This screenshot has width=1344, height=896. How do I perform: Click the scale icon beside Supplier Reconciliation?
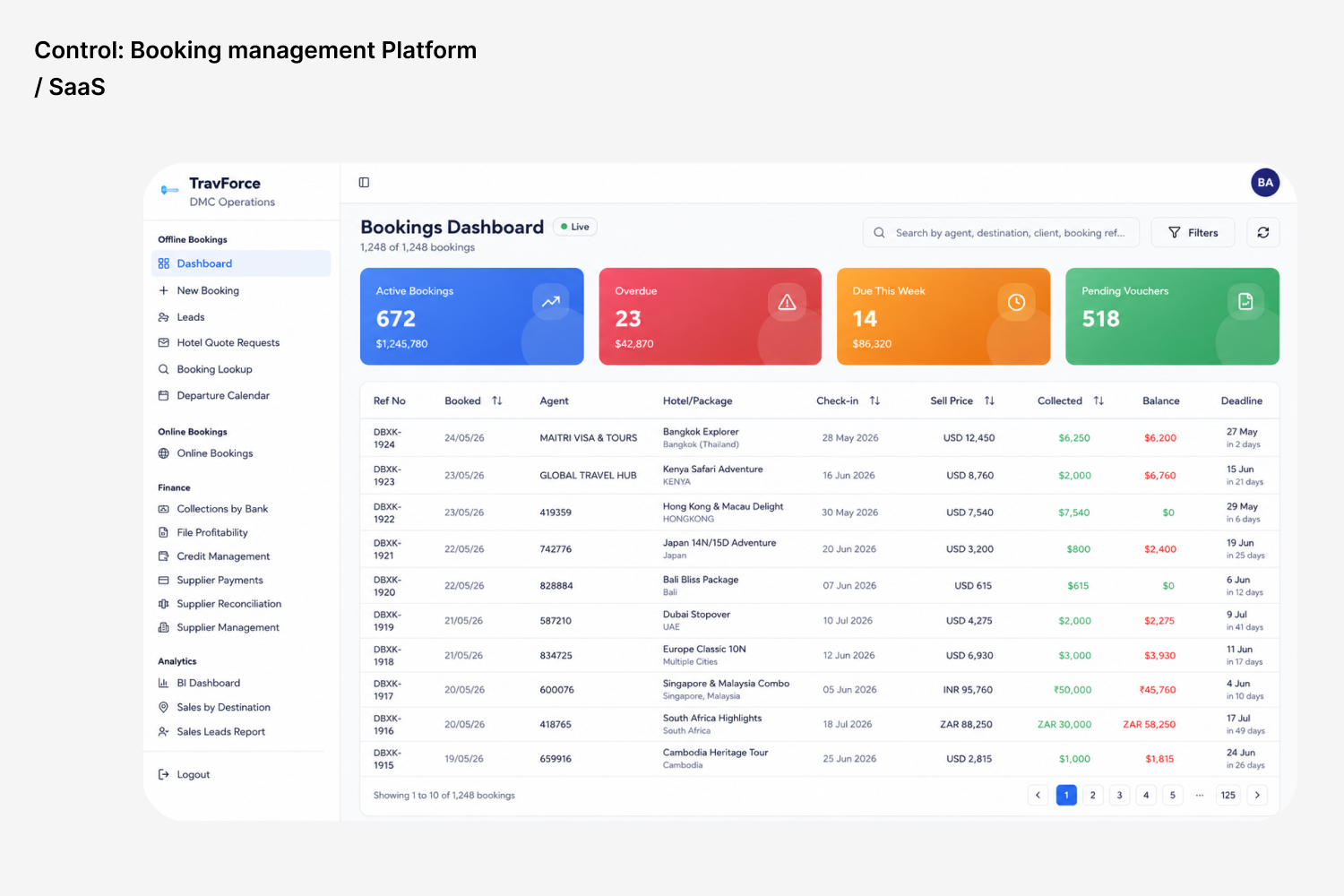point(164,604)
